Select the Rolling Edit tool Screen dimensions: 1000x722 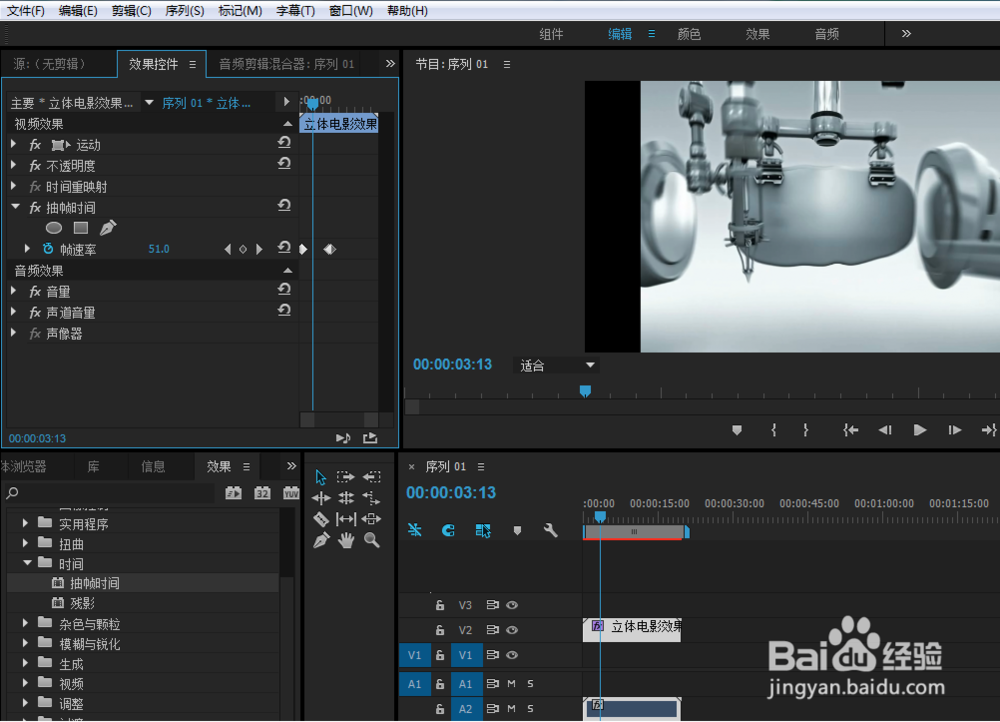[346, 498]
